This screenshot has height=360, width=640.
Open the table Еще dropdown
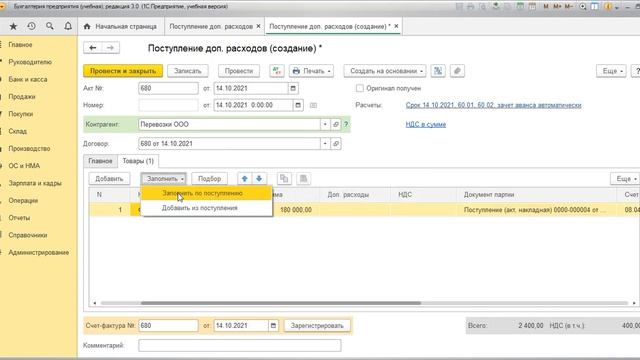point(625,179)
